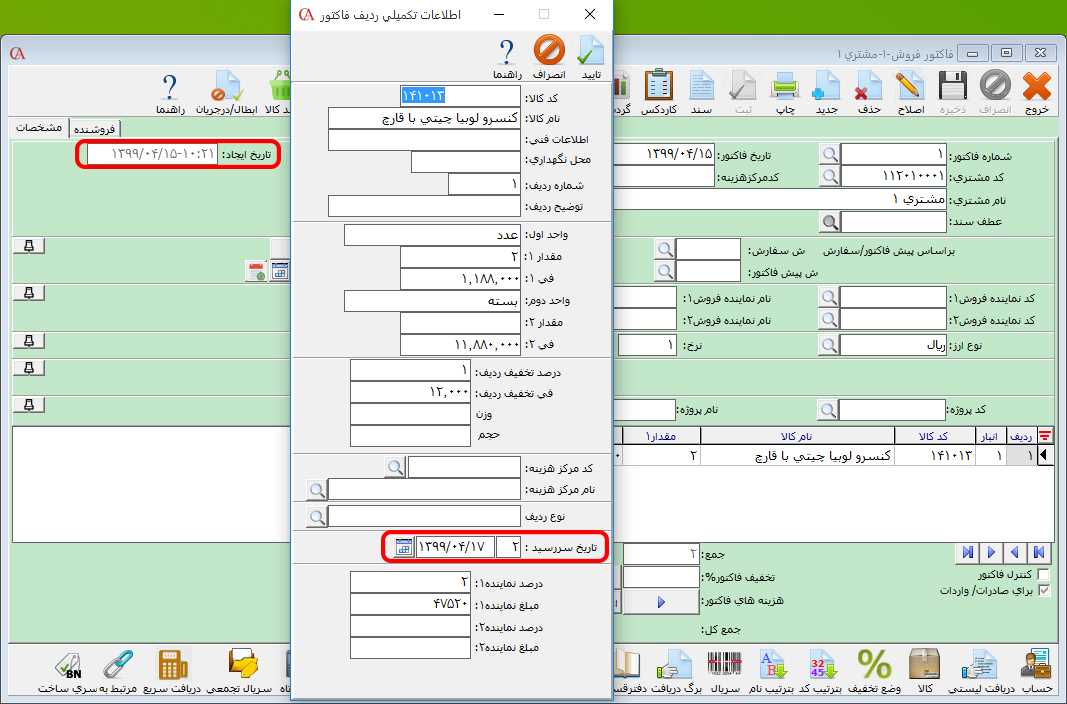Viewport: 1067px width, 704px height.
Task: Click the تایید (Confirm) icon in dialog
Action: [591, 54]
